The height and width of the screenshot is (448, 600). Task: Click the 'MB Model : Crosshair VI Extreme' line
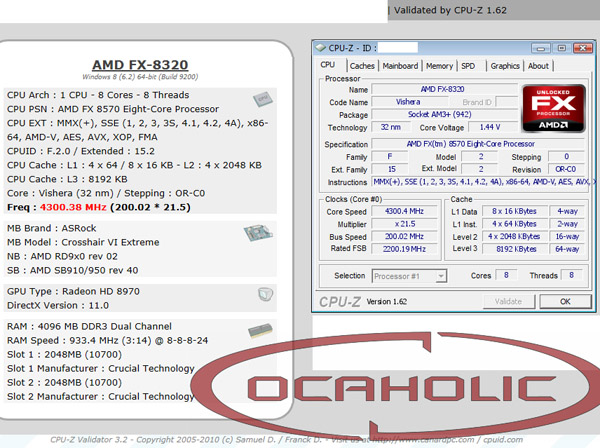pyautogui.click(x=83, y=242)
